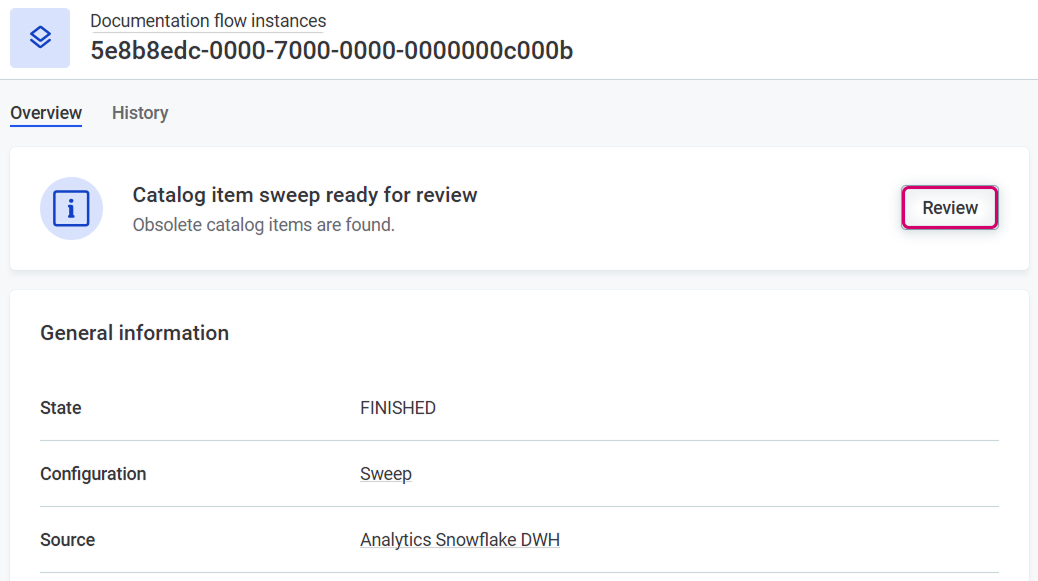The height and width of the screenshot is (581, 1038).
Task: Click the instance ID title text
Action: click(331, 51)
